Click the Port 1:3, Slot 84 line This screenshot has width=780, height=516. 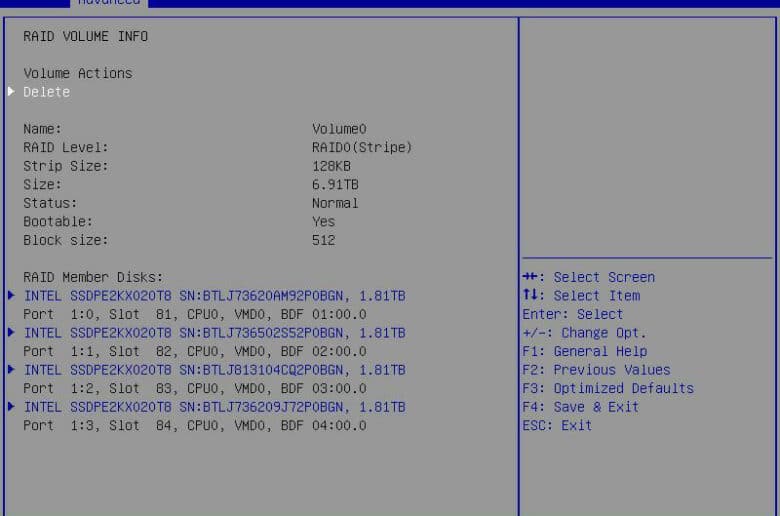click(195, 425)
